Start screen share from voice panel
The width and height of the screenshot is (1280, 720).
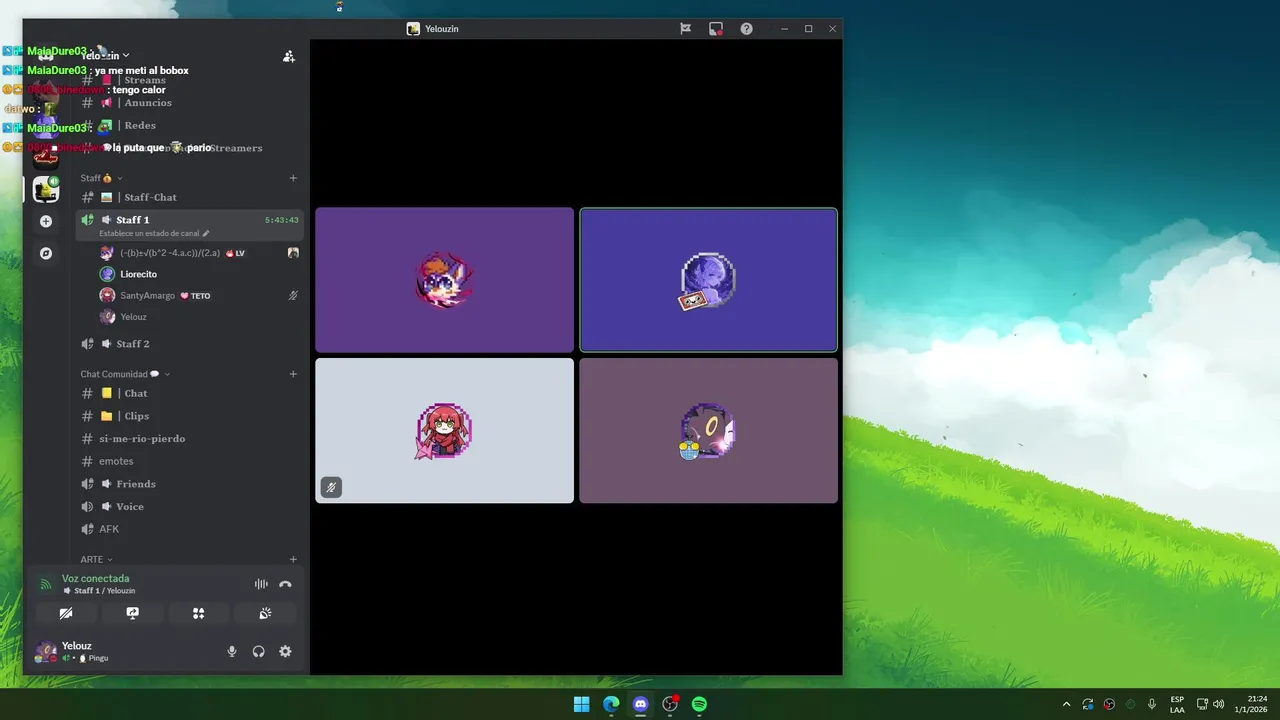[132, 613]
